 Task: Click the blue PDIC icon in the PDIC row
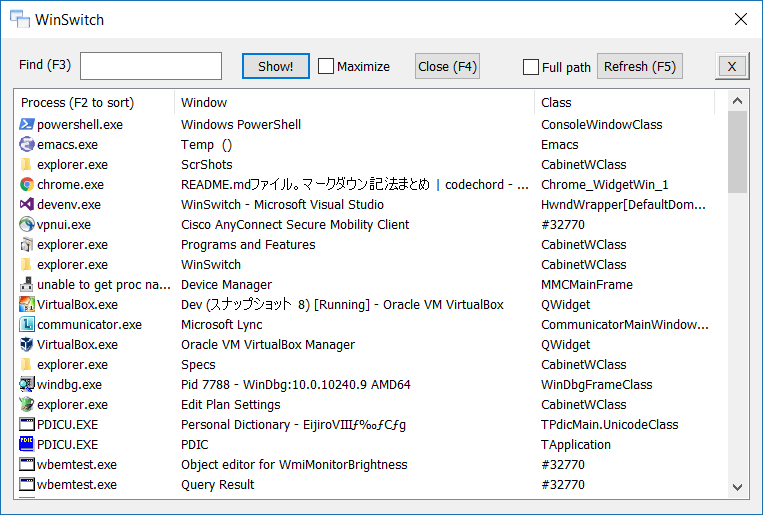pyautogui.click(x=27, y=444)
